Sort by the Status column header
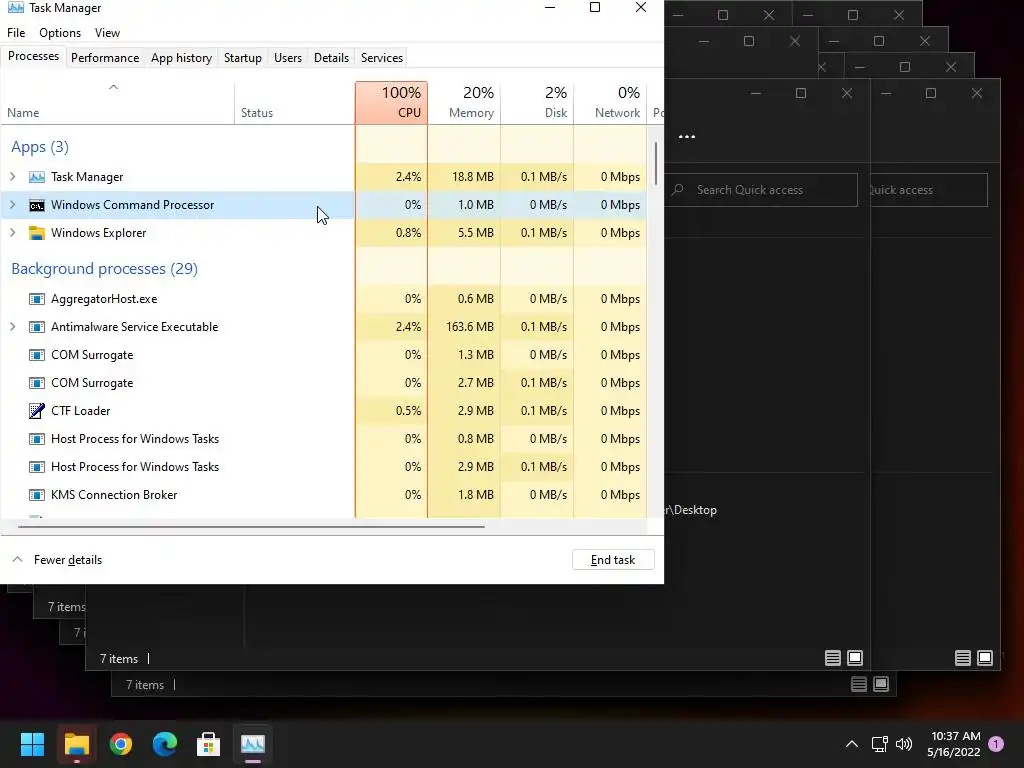 pyautogui.click(x=295, y=103)
